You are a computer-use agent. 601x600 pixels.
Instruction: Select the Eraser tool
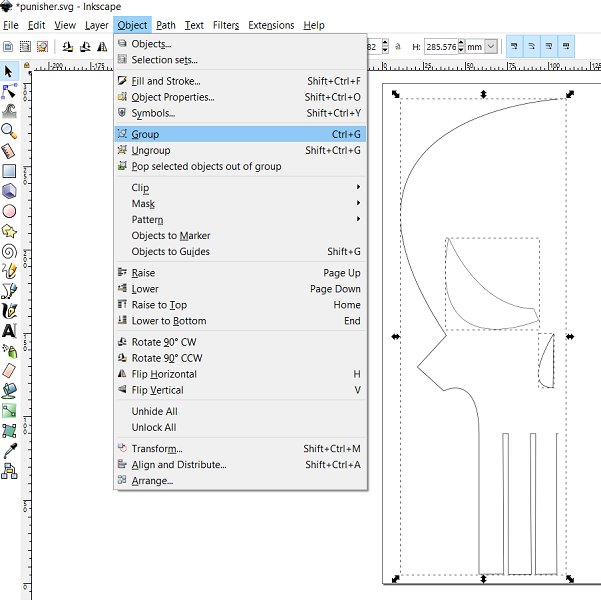tap(9, 371)
